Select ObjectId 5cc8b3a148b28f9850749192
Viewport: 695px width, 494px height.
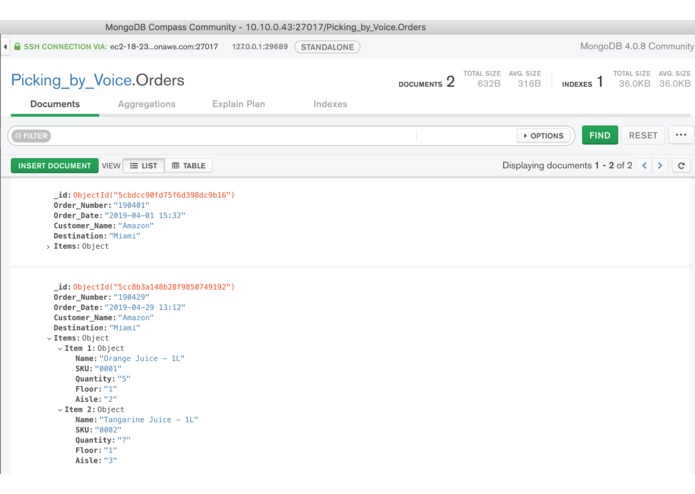tap(153, 287)
